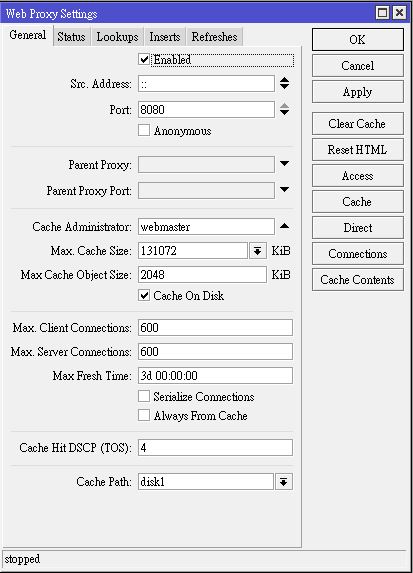Close the Web Proxy Settings window
This screenshot has height=573, width=413.
pyautogui.click(x=399, y=13)
